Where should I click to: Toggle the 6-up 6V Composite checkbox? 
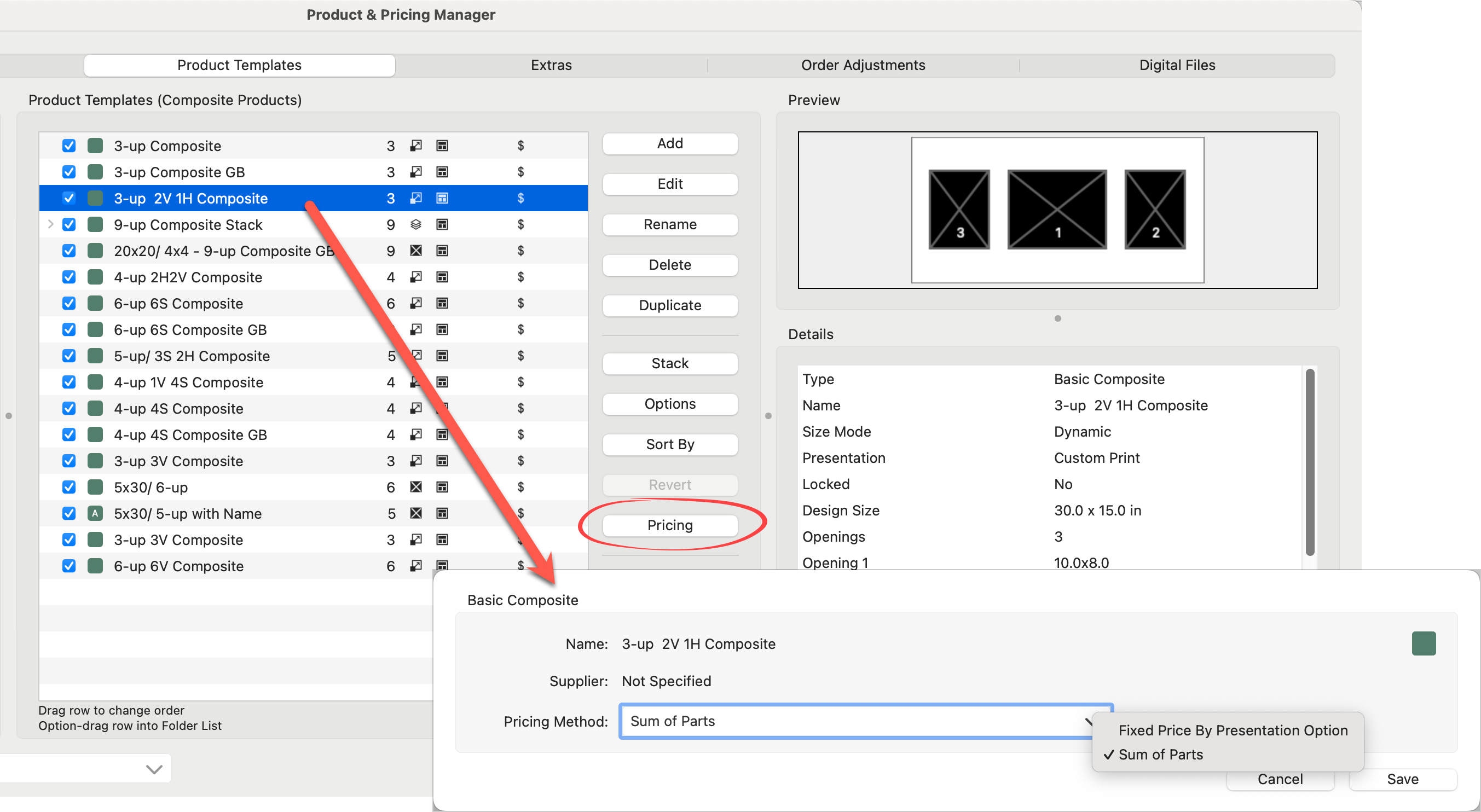tap(69, 566)
